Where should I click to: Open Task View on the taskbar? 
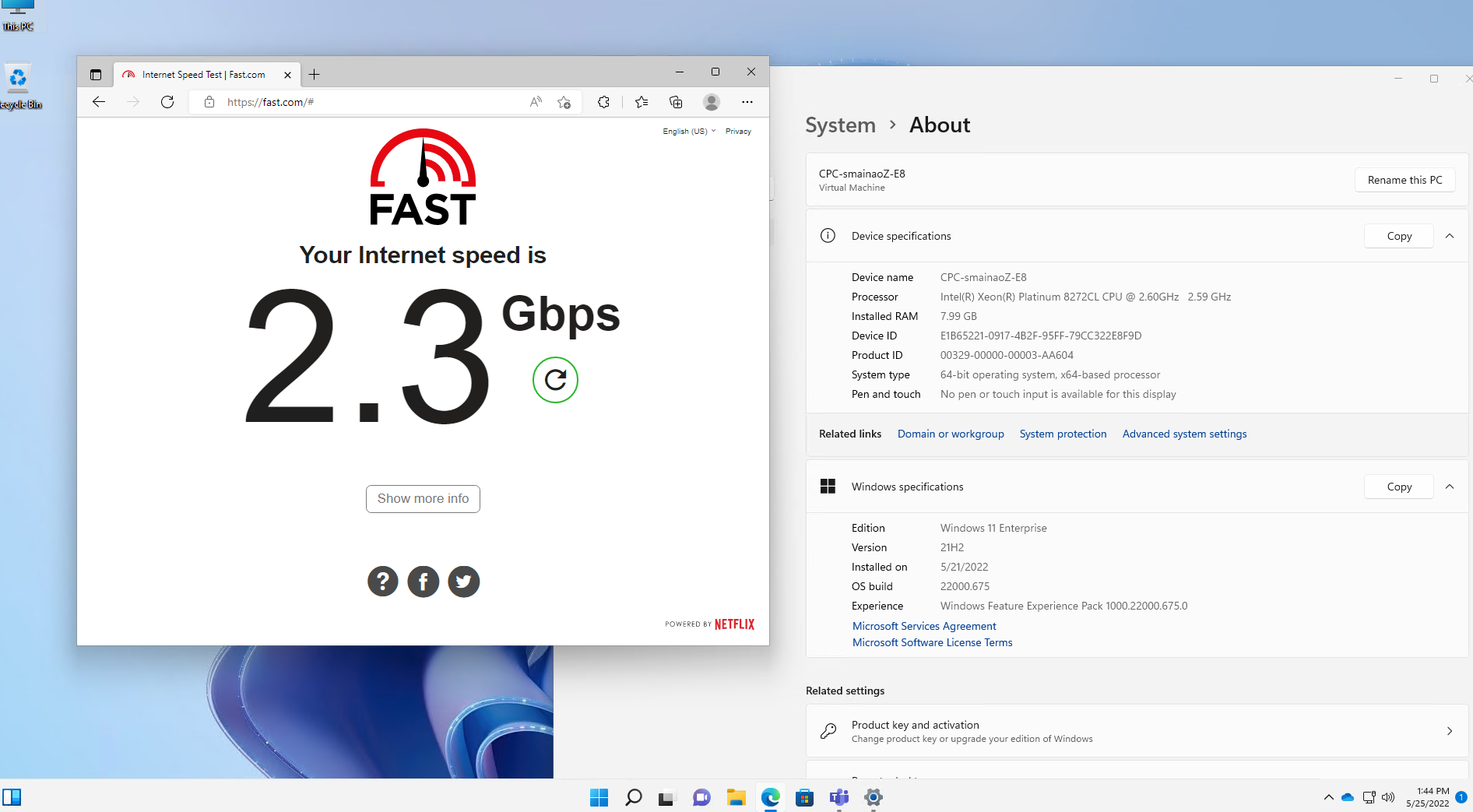(x=666, y=797)
